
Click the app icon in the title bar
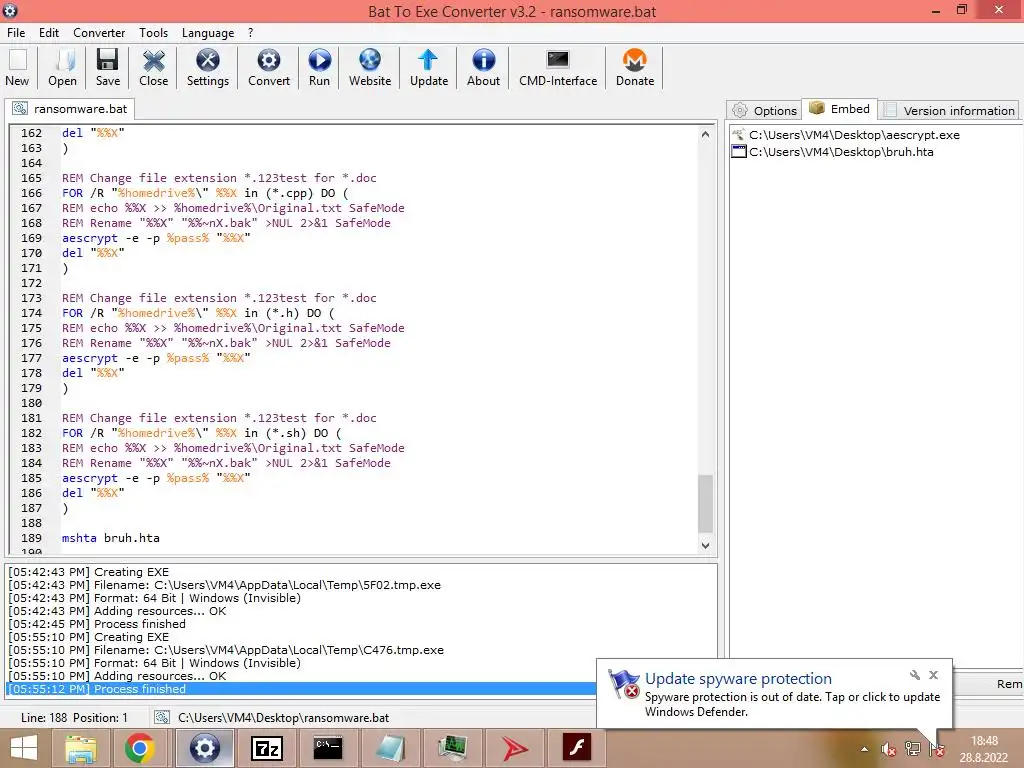[x=10, y=10]
